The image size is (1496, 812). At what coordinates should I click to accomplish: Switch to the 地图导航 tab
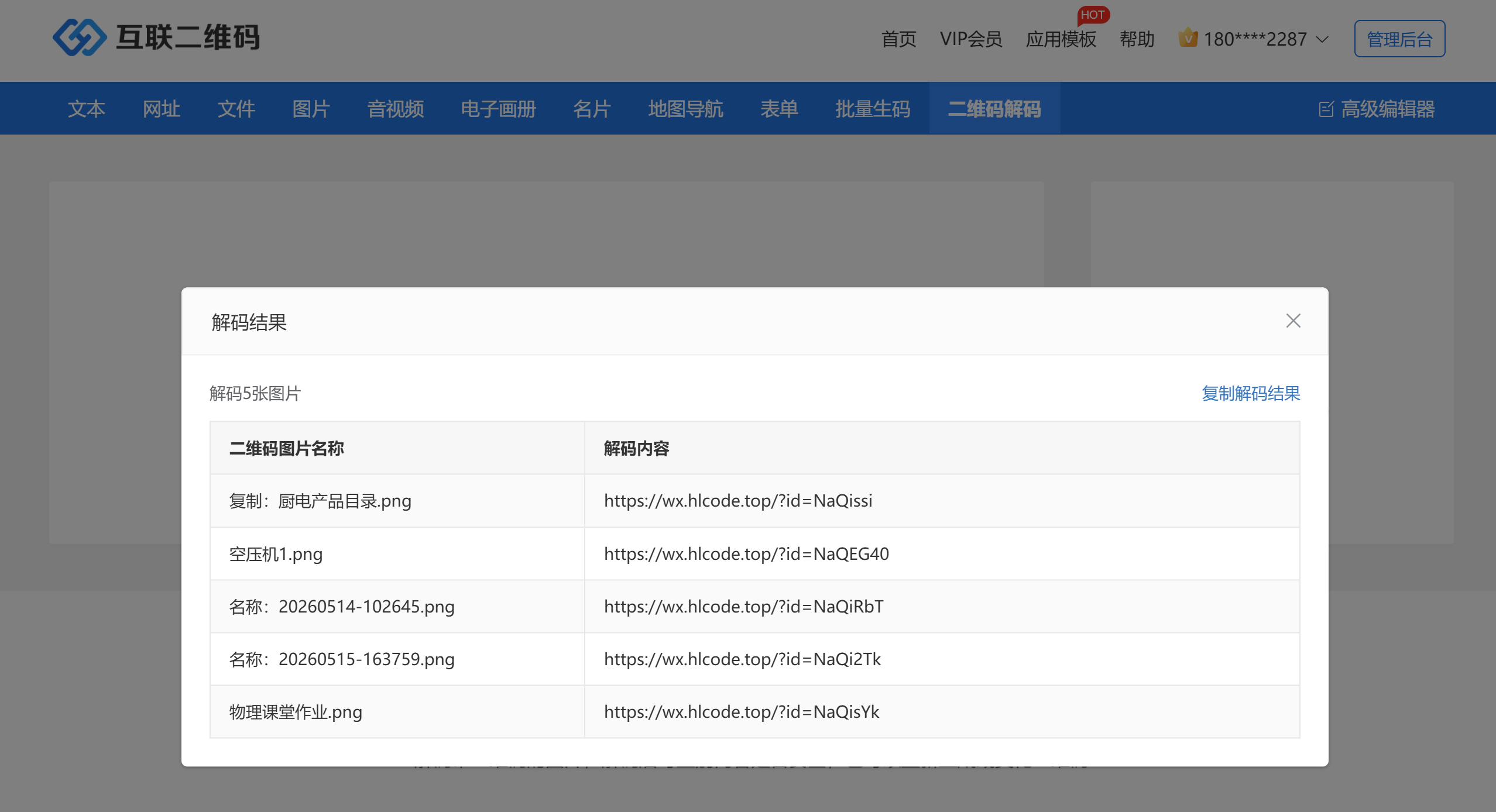(686, 109)
